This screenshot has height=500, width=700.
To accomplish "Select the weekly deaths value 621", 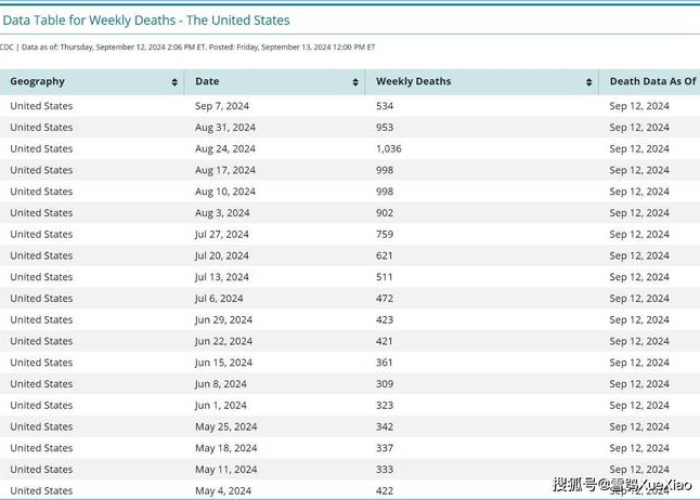I will [384, 256].
